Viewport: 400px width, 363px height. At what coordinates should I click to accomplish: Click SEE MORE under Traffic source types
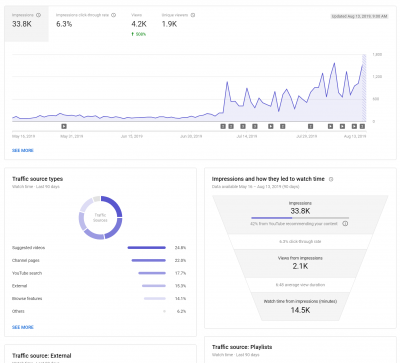tap(23, 327)
